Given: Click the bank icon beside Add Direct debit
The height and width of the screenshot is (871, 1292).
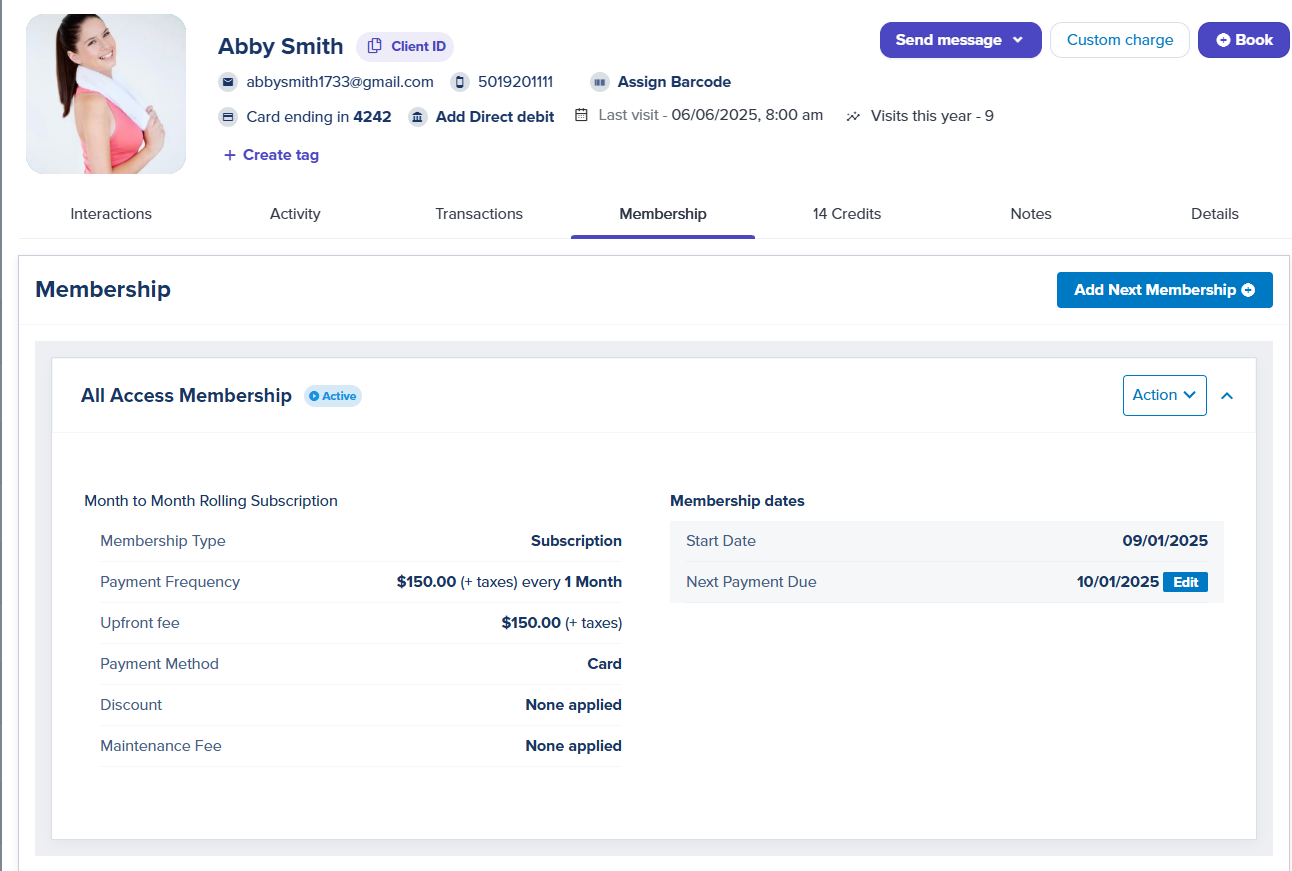Looking at the screenshot, I should coord(418,117).
